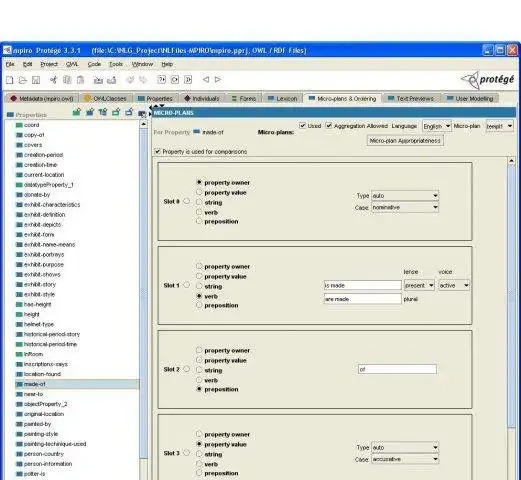
Task: Click the properties list scrollbar up arrow
Action: pyautogui.click(x=144, y=124)
